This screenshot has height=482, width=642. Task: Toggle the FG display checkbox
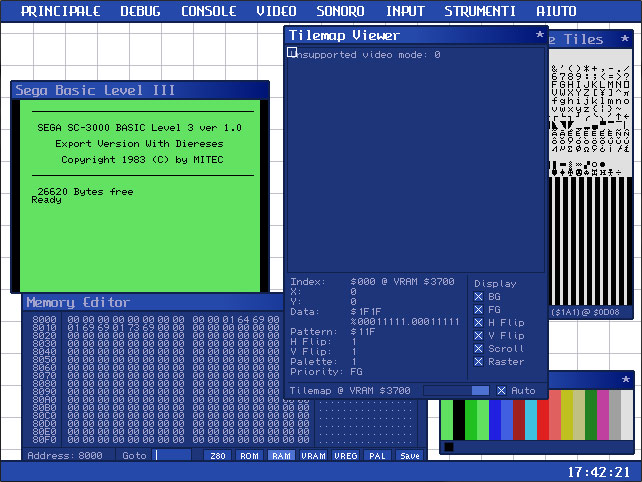point(478,310)
